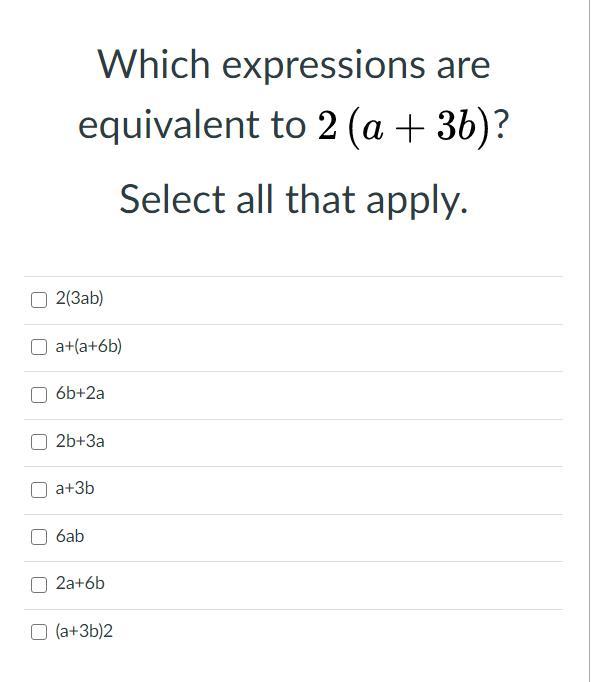Click the a+(a+6b) answer label text

(x=89, y=346)
